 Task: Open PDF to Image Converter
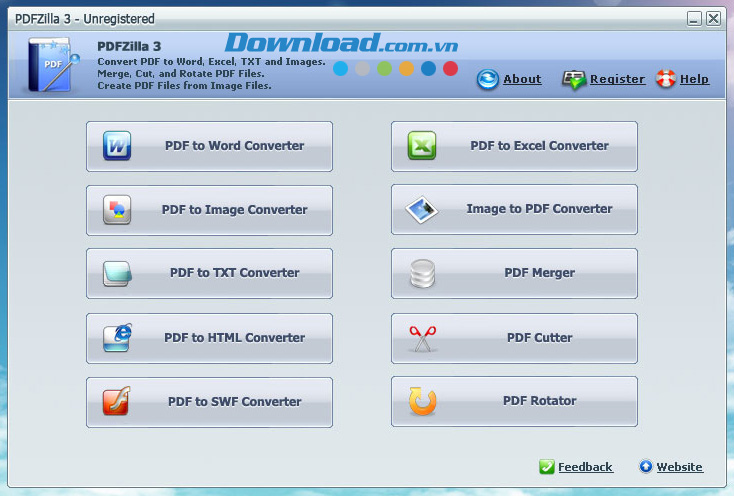209,210
